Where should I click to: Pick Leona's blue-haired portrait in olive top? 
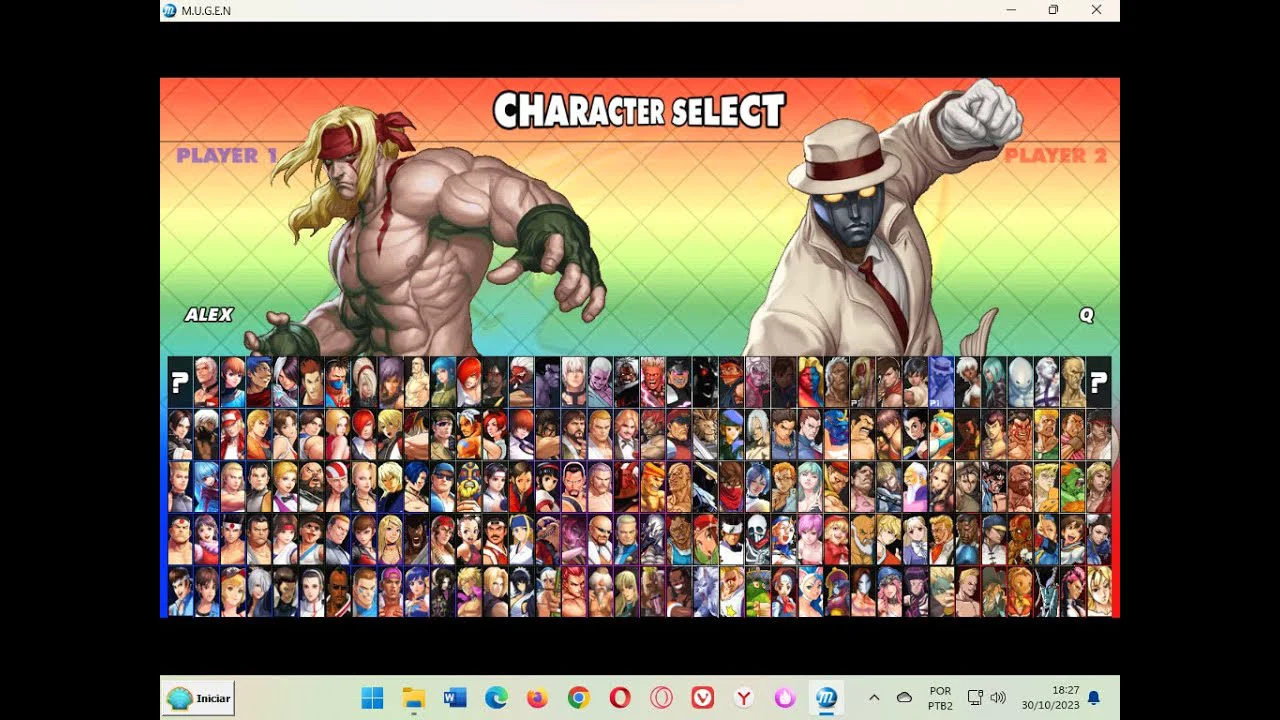click(x=443, y=382)
